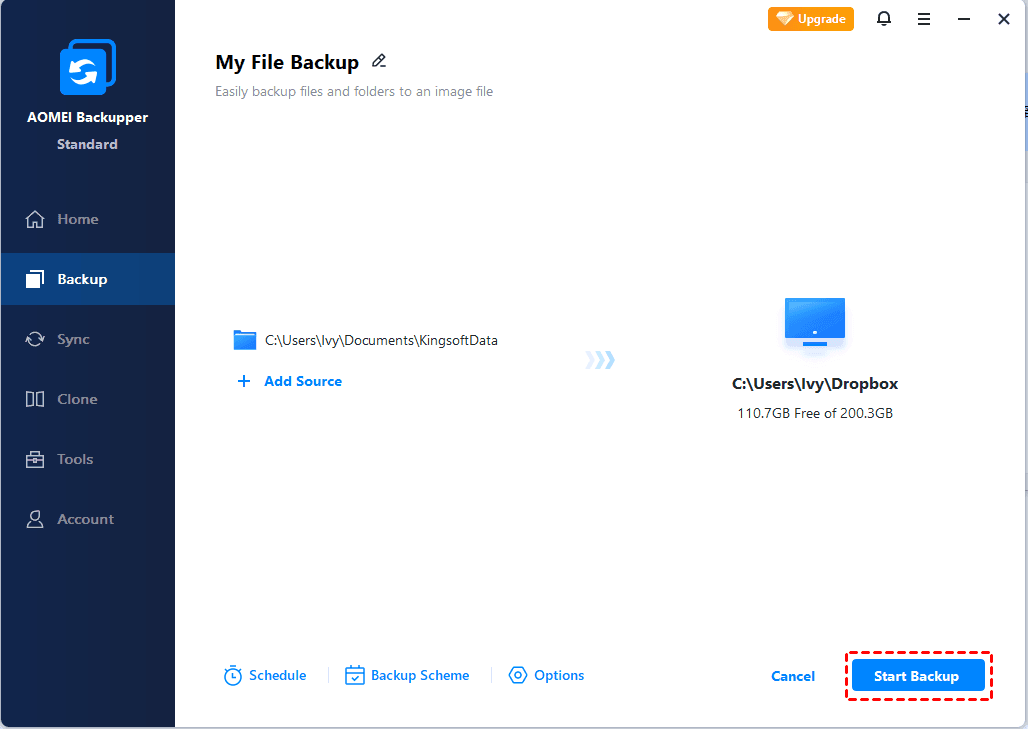Close the AOMEI Backupper window
1028x729 pixels.
(x=1004, y=19)
